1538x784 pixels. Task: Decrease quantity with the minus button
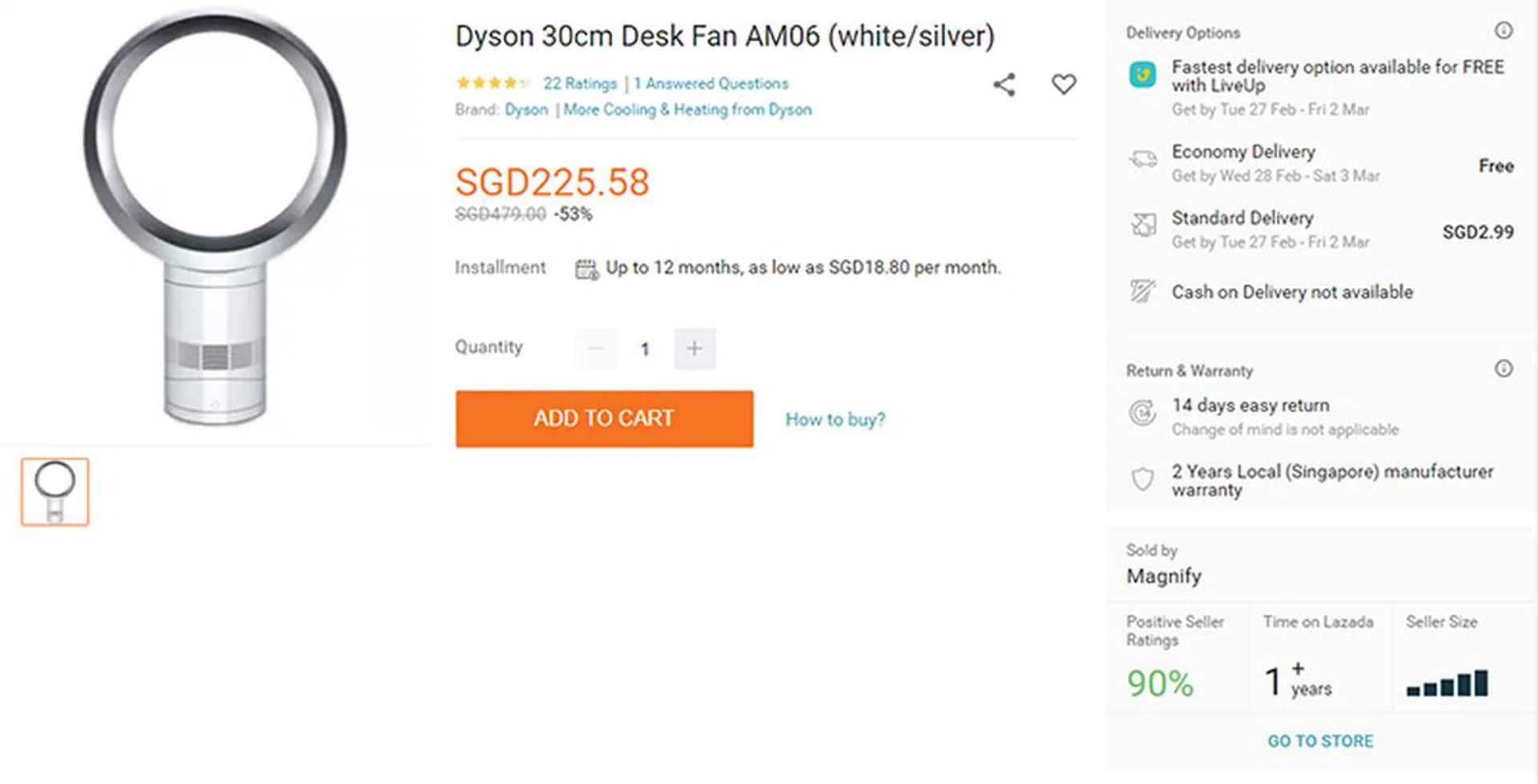(596, 348)
